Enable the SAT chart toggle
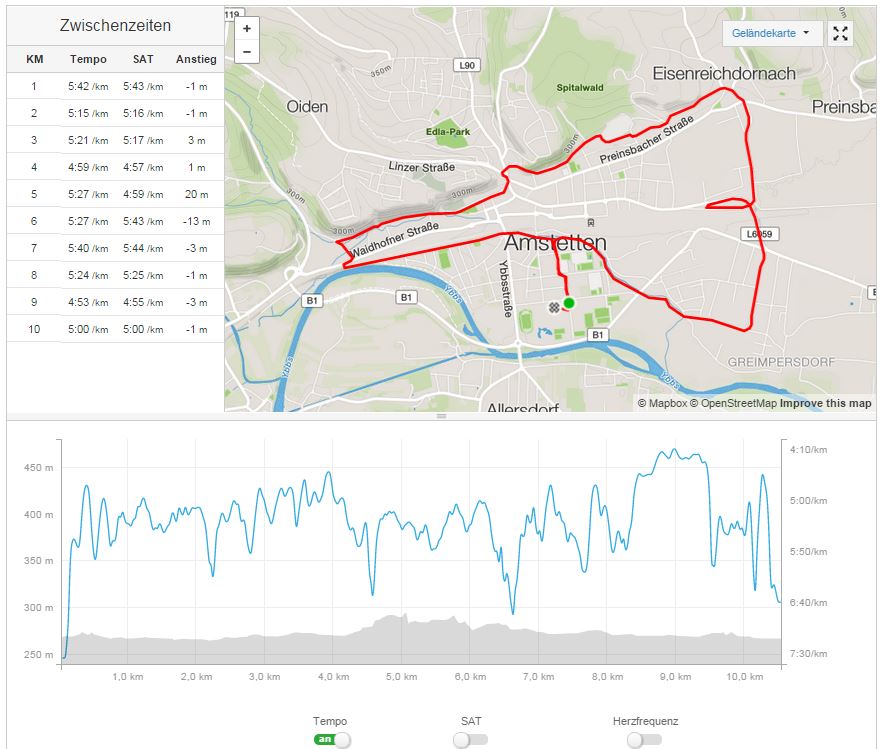 [x=470, y=740]
